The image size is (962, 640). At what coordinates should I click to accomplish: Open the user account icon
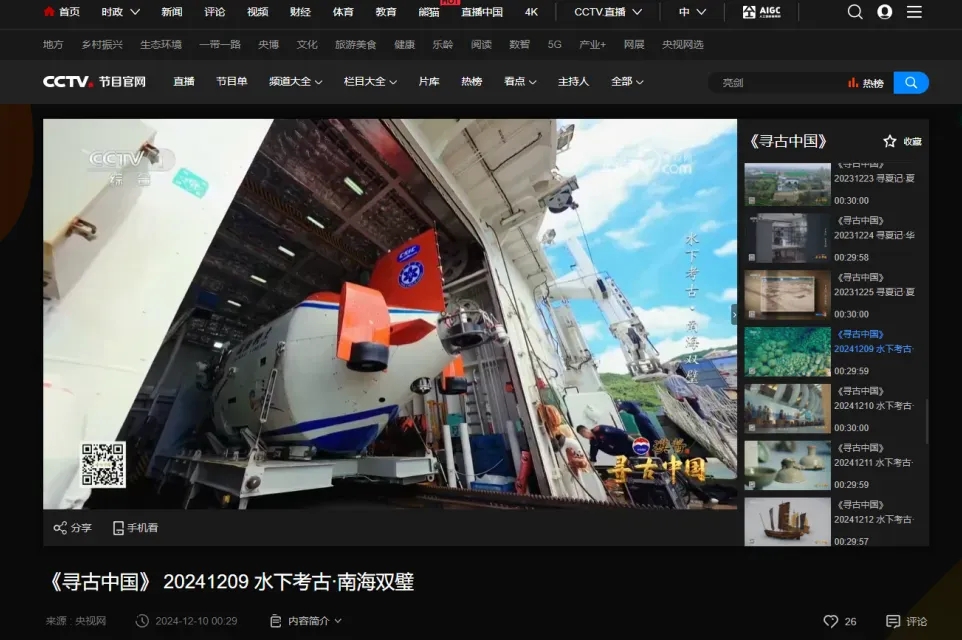tap(885, 12)
